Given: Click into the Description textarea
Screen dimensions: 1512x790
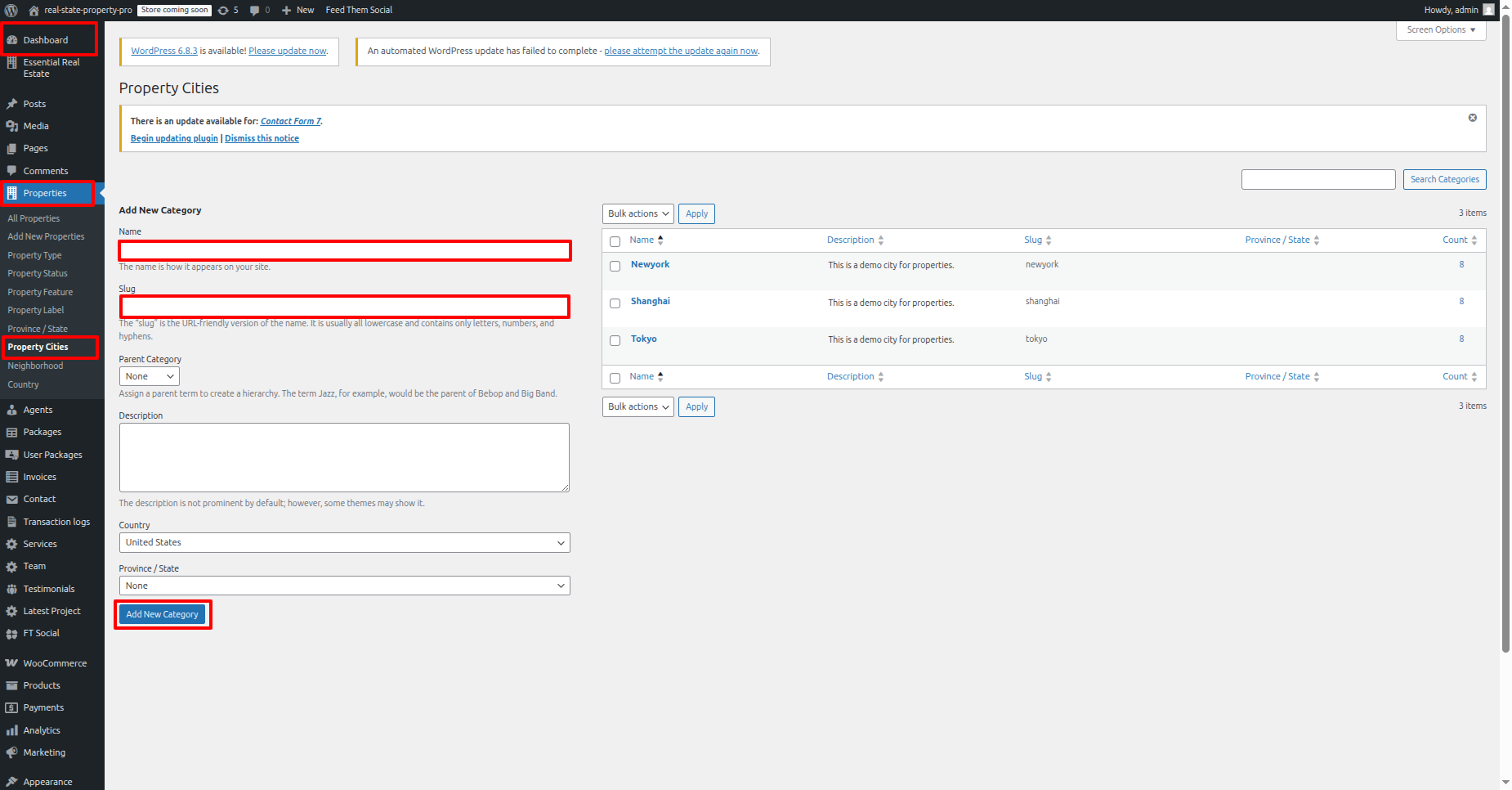Looking at the screenshot, I should tap(344, 457).
